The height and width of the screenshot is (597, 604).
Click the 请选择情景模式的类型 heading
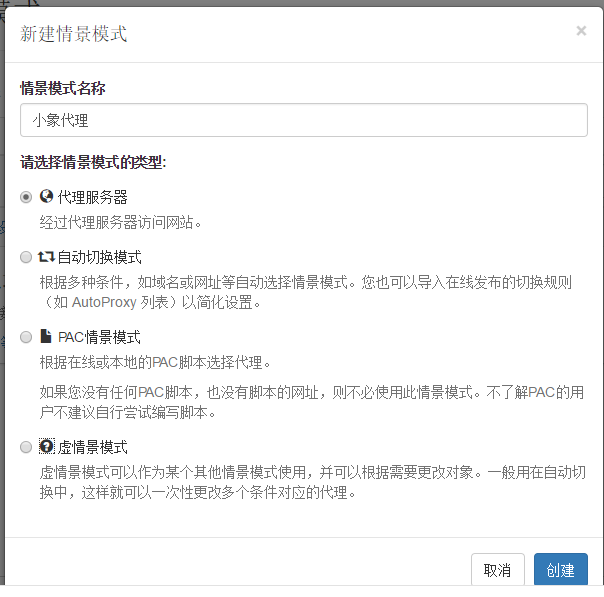pyautogui.click(x=93, y=161)
